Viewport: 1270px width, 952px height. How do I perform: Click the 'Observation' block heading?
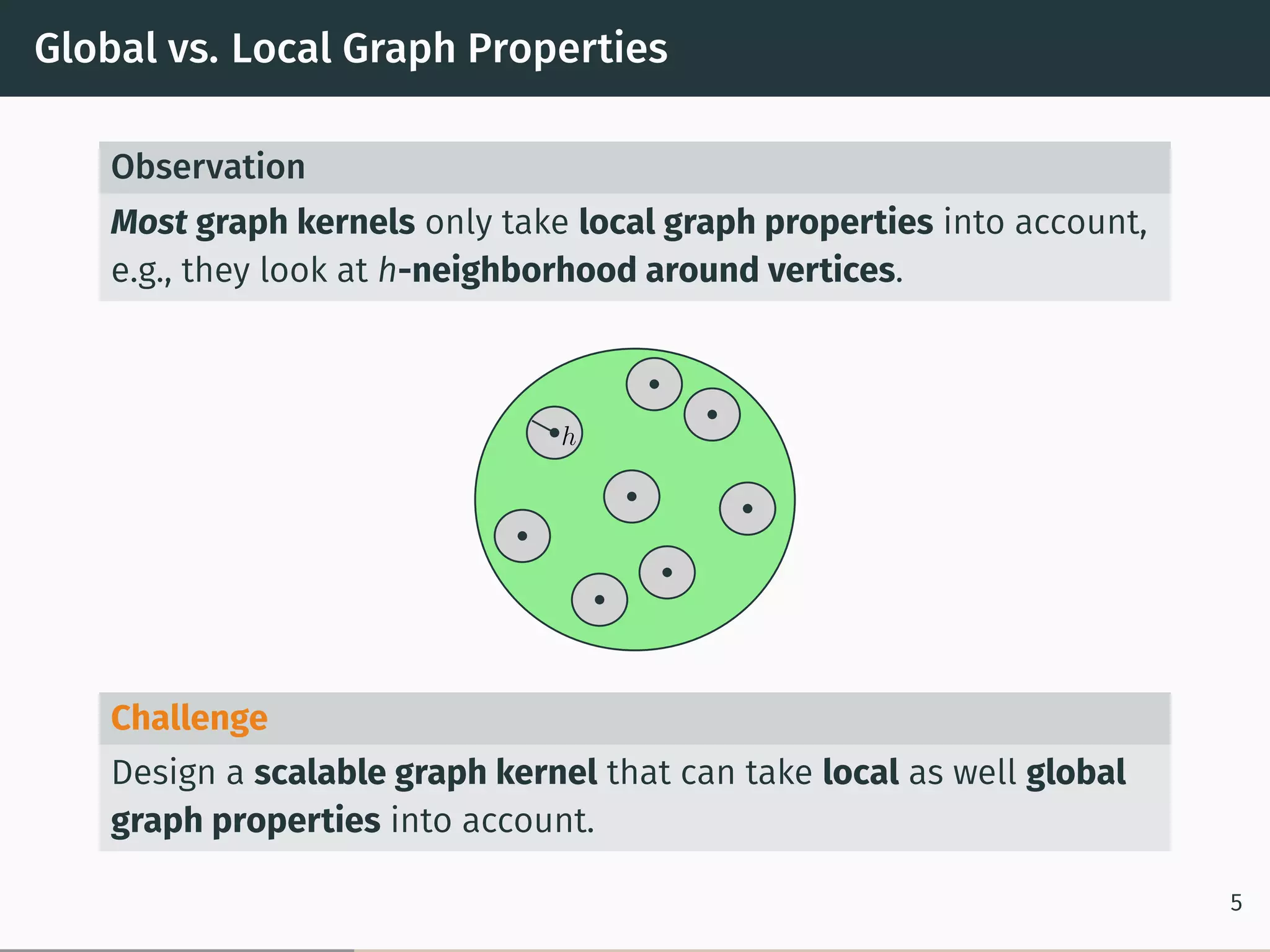pyautogui.click(x=208, y=167)
